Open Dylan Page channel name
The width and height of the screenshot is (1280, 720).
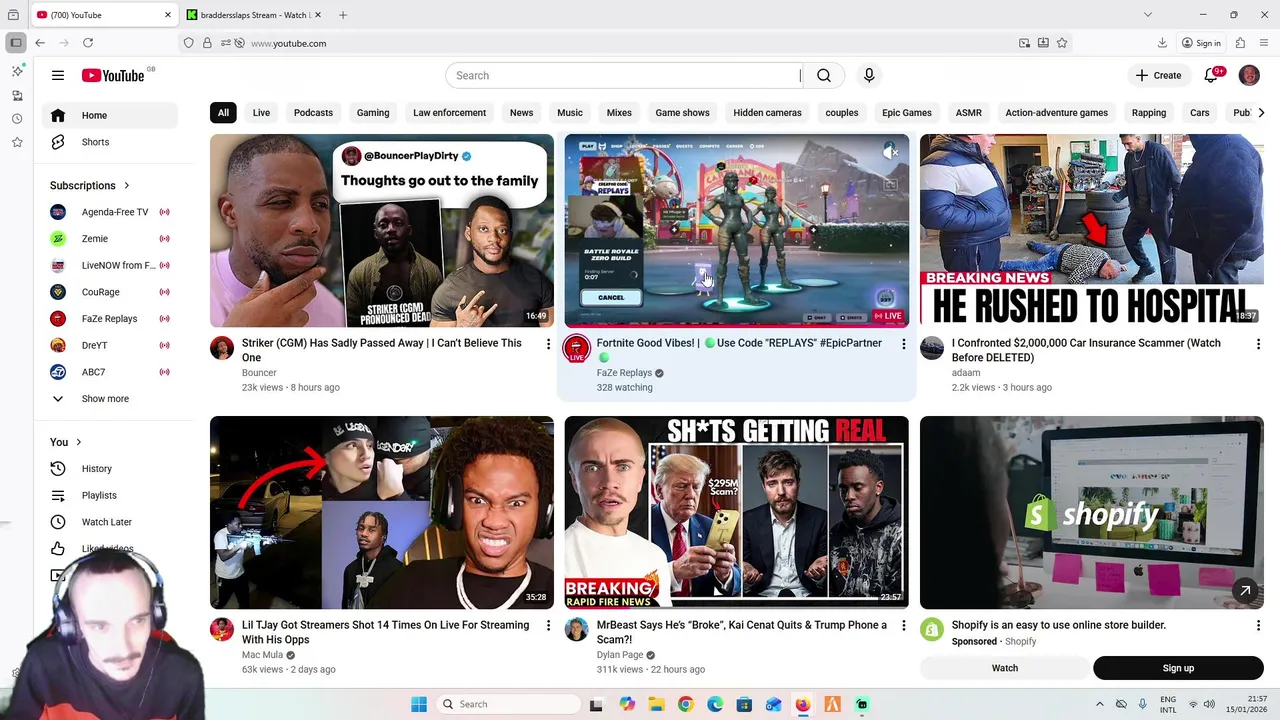(620, 655)
